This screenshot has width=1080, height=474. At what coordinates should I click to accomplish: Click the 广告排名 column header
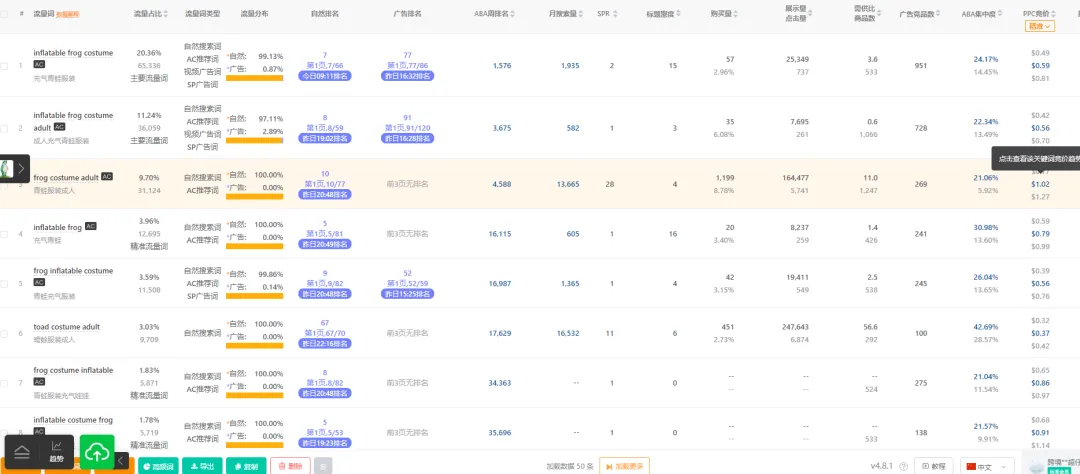[407, 14]
